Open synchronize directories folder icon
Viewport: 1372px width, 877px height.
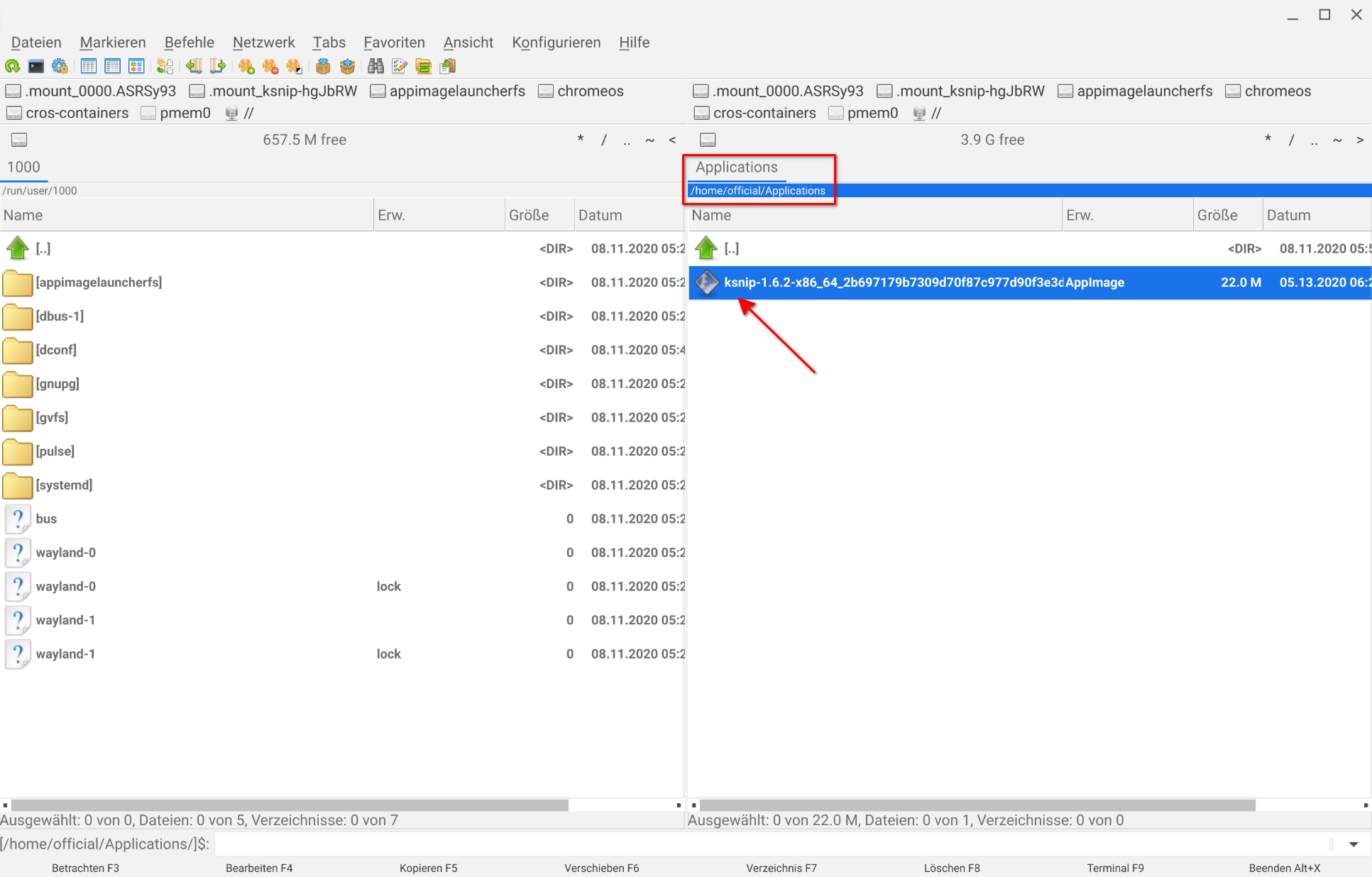(x=424, y=67)
